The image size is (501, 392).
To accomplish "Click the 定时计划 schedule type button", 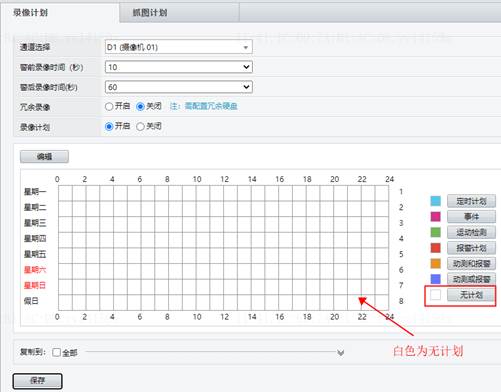I will [x=471, y=201].
